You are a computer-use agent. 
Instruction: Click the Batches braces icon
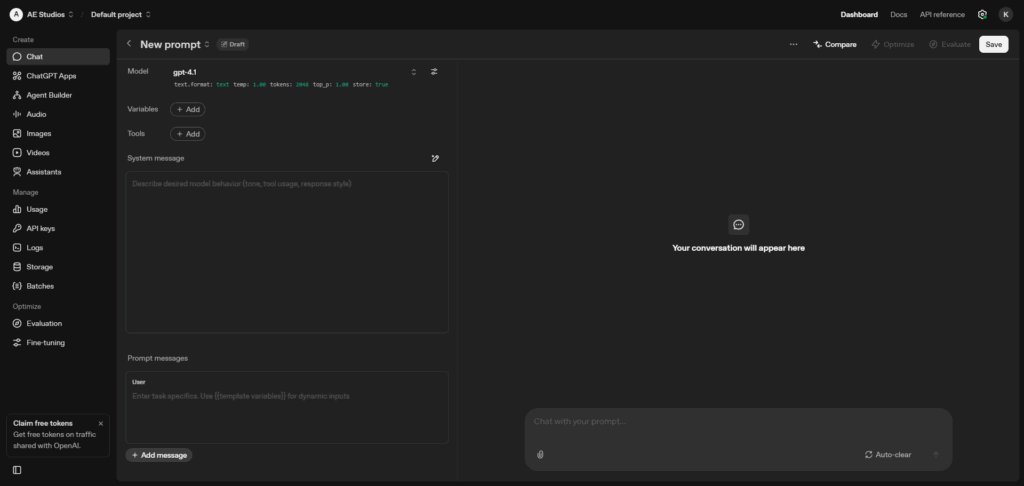pos(17,286)
